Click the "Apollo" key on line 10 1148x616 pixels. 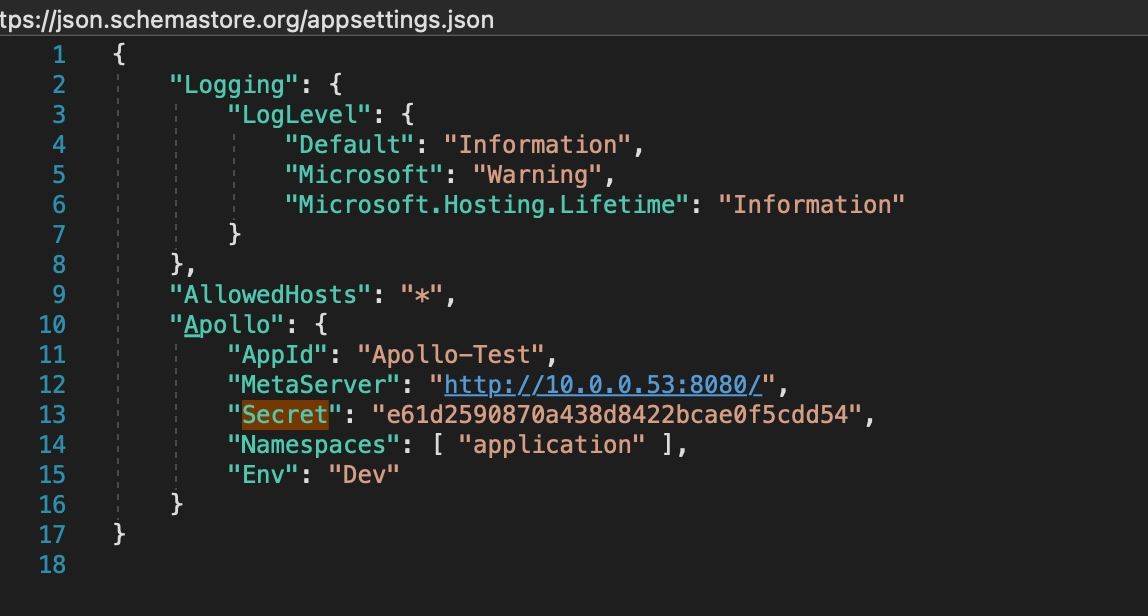coord(227,325)
